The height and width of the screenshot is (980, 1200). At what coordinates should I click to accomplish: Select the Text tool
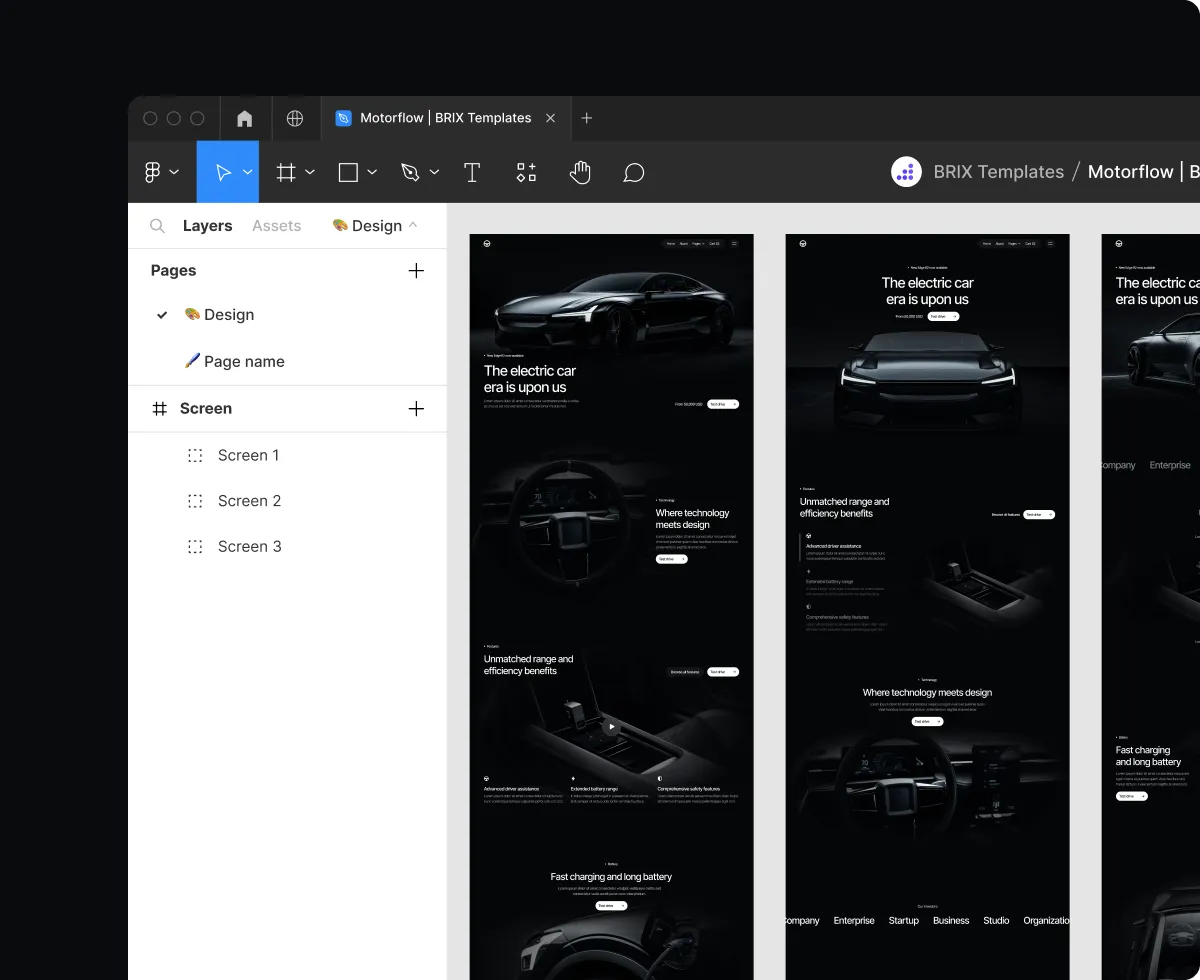[x=471, y=171]
